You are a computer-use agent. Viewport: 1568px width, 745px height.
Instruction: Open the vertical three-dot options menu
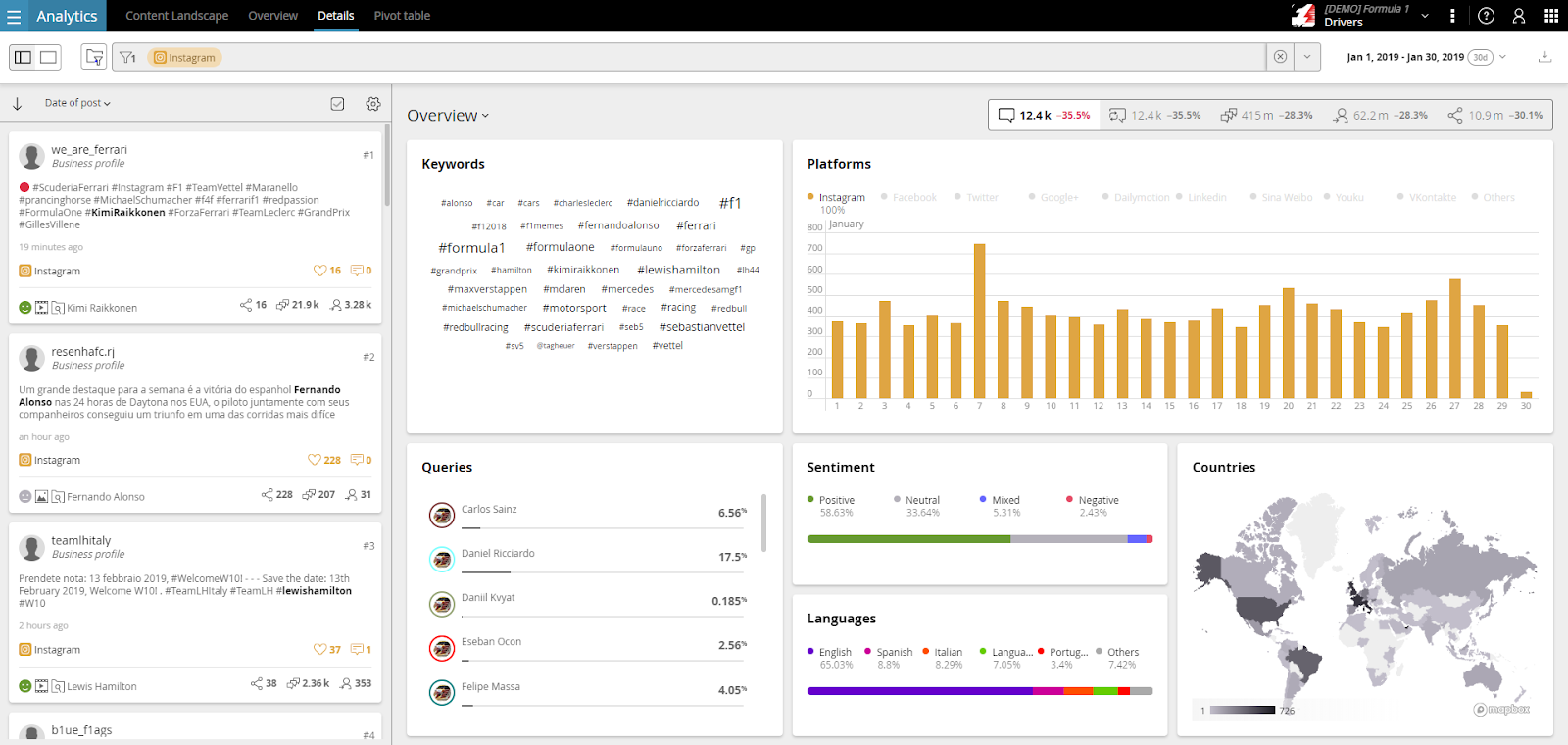click(x=1452, y=16)
